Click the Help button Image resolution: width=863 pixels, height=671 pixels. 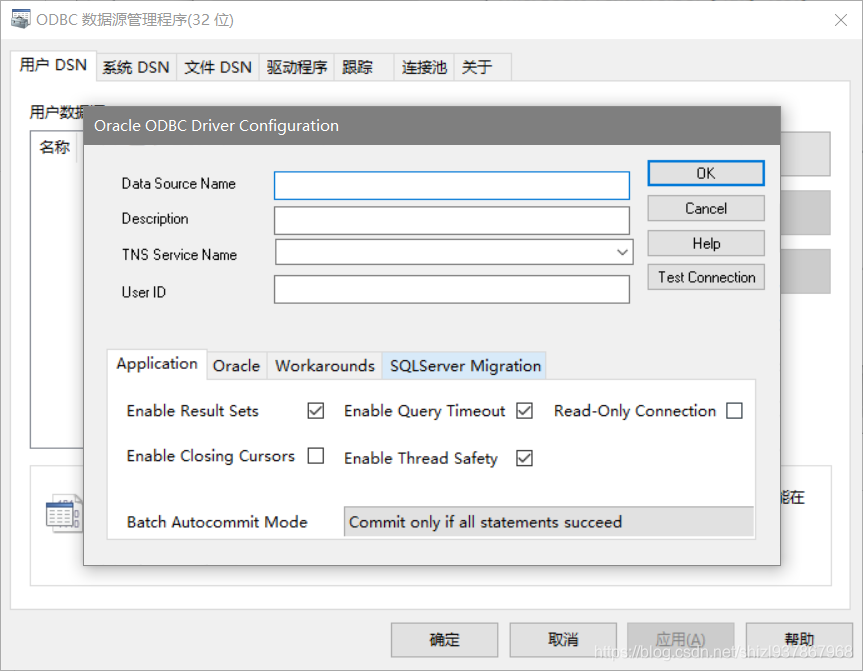[x=706, y=243]
